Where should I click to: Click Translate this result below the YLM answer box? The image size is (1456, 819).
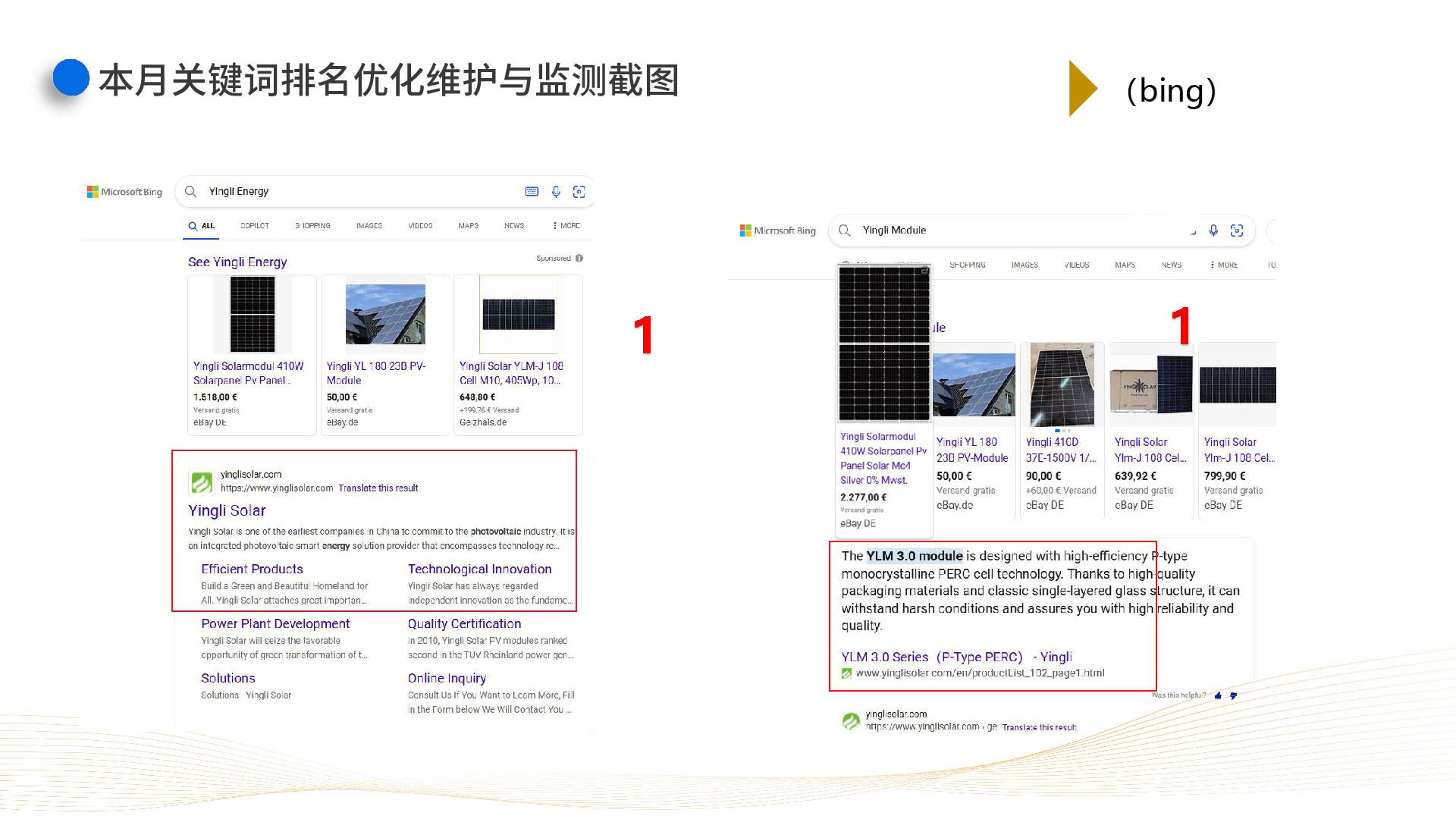tap(1040, 727)
